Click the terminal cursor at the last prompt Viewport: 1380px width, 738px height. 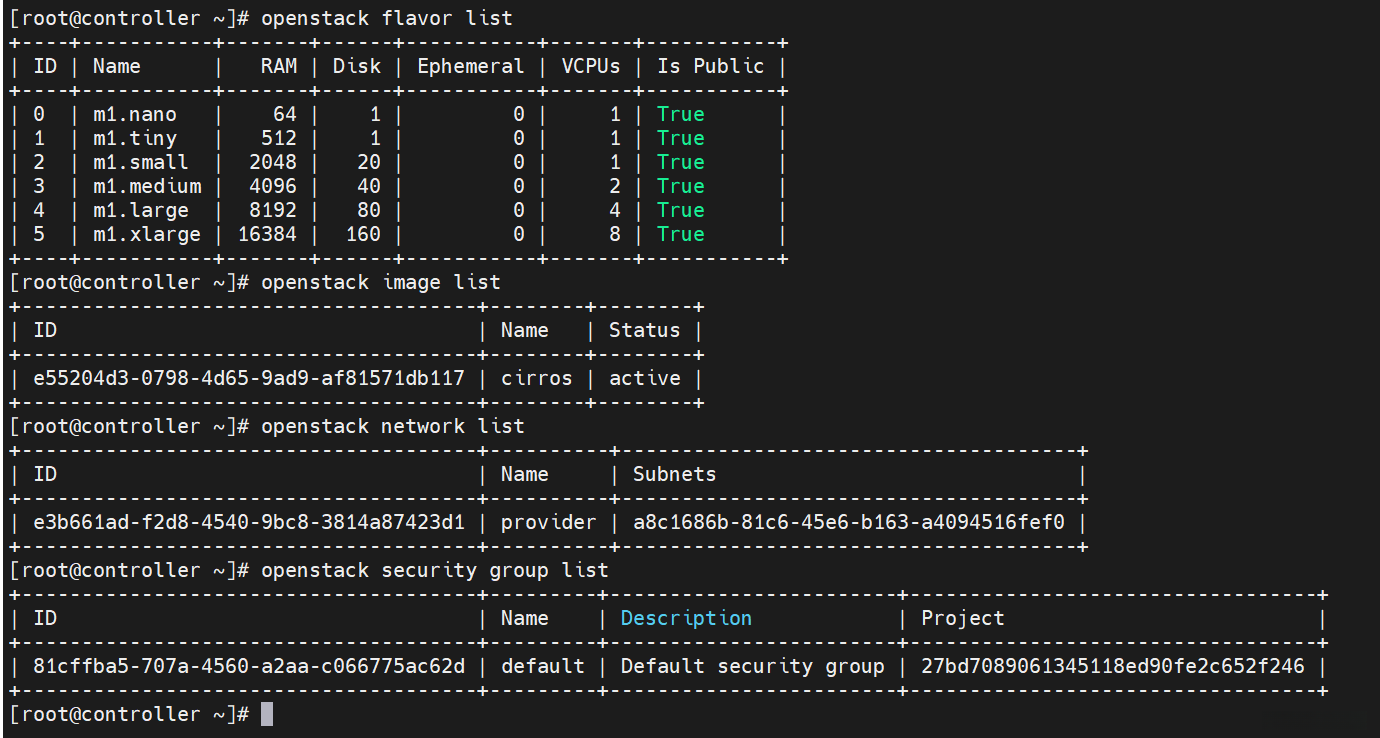tap(266, 714)
